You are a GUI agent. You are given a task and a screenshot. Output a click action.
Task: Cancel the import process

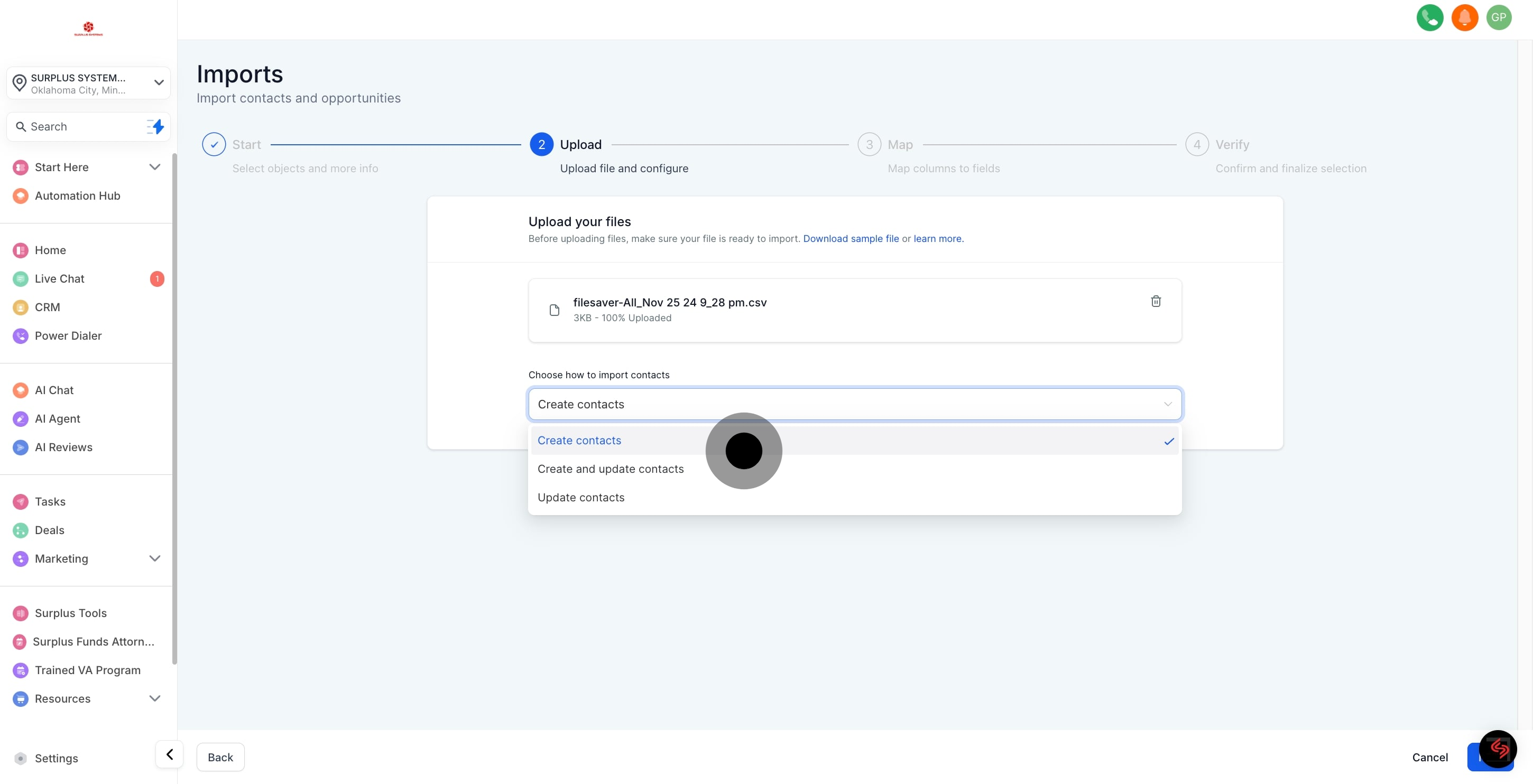click(1429, 757)
